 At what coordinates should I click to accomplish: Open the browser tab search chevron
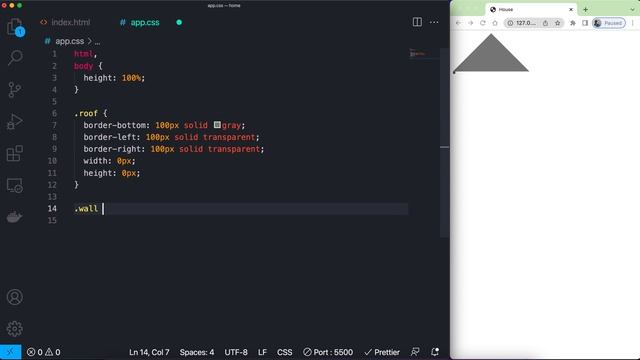click(x=632, y=9)
